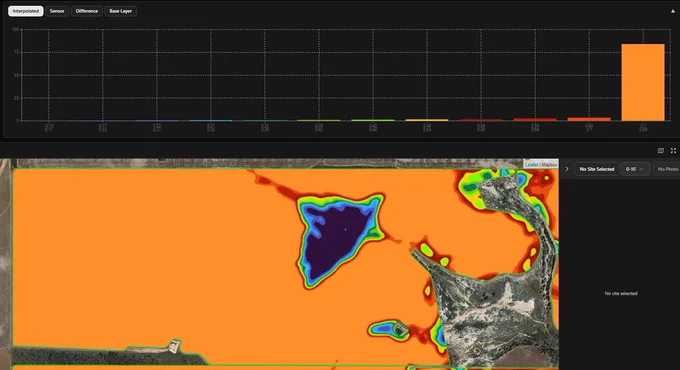Collapse the histogram panel with the triangle arrow
Viewport: 680px width, 370px height.
click(673, 11)
